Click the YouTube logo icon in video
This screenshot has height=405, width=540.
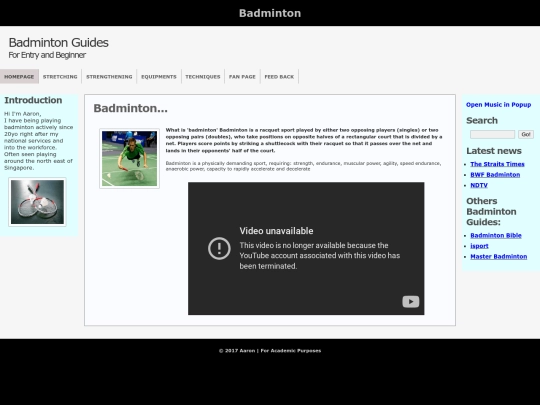(411, 302)
